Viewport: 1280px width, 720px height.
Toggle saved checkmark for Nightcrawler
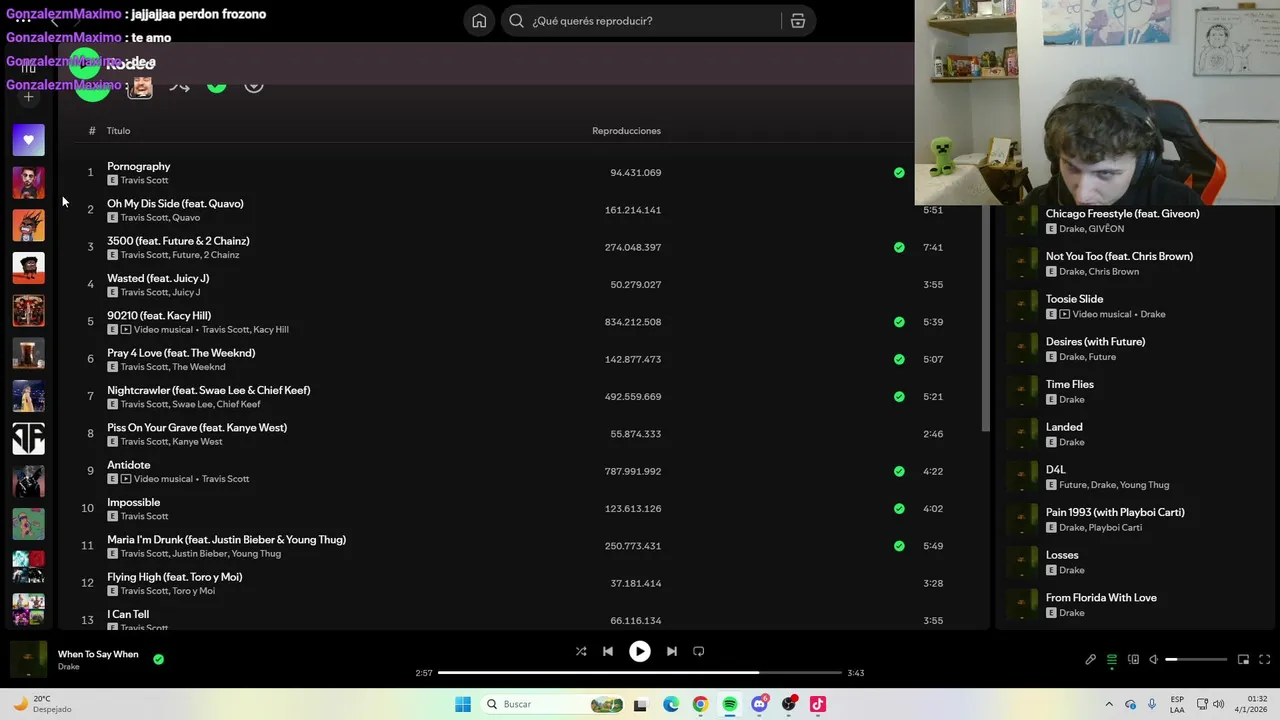click(899, 397)
